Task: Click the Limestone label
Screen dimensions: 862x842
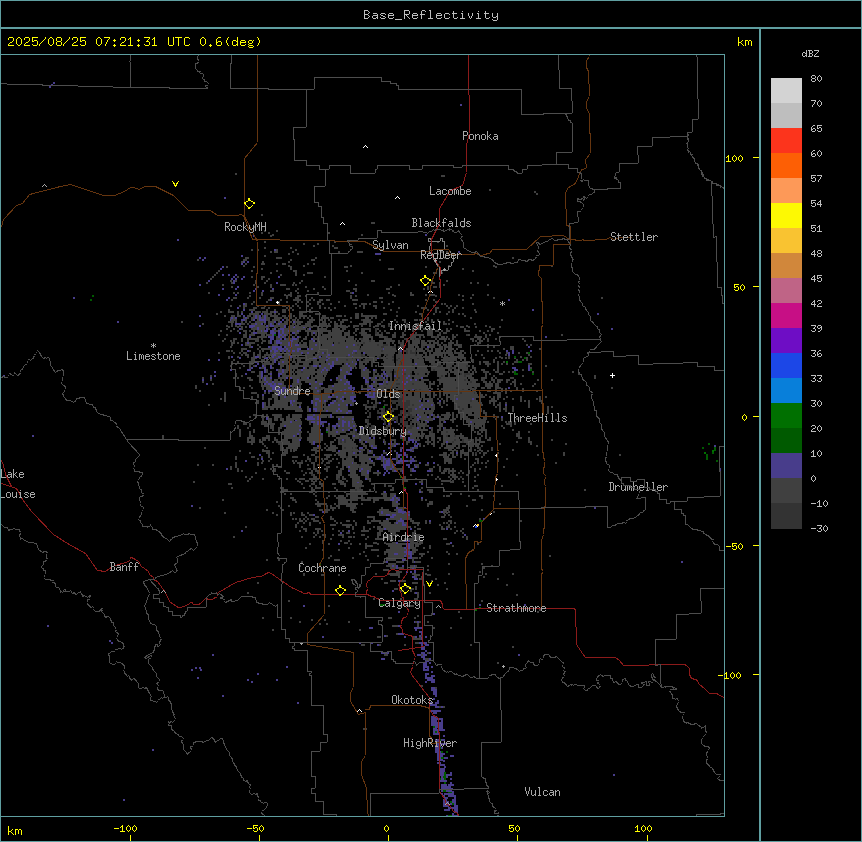Action: point(153,356)
